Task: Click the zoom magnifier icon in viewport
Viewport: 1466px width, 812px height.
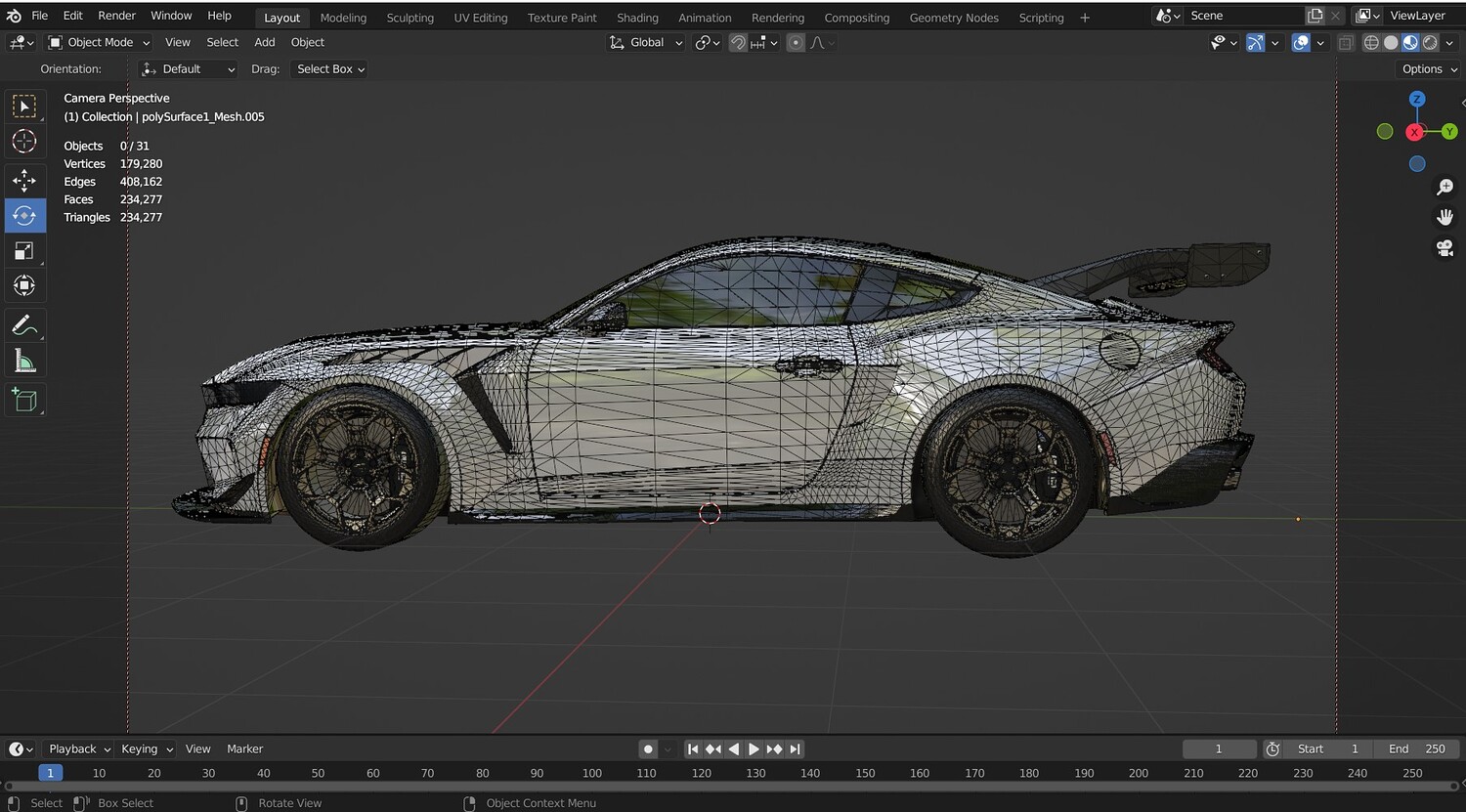Action: point(1445,187)
